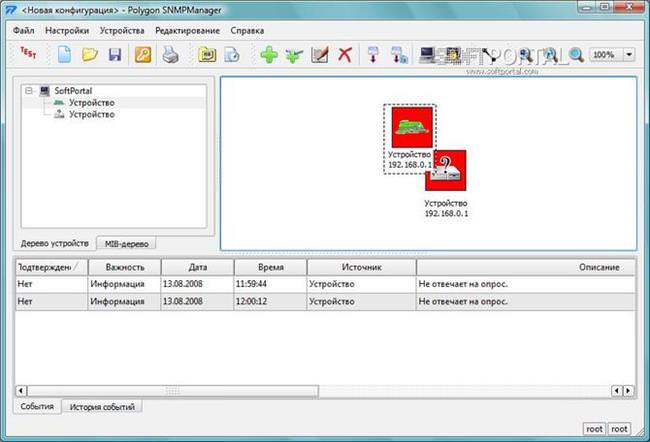Open the Редактирование menu
The height and width of the screenshot is (442, 650).
(x=187, y=30)
